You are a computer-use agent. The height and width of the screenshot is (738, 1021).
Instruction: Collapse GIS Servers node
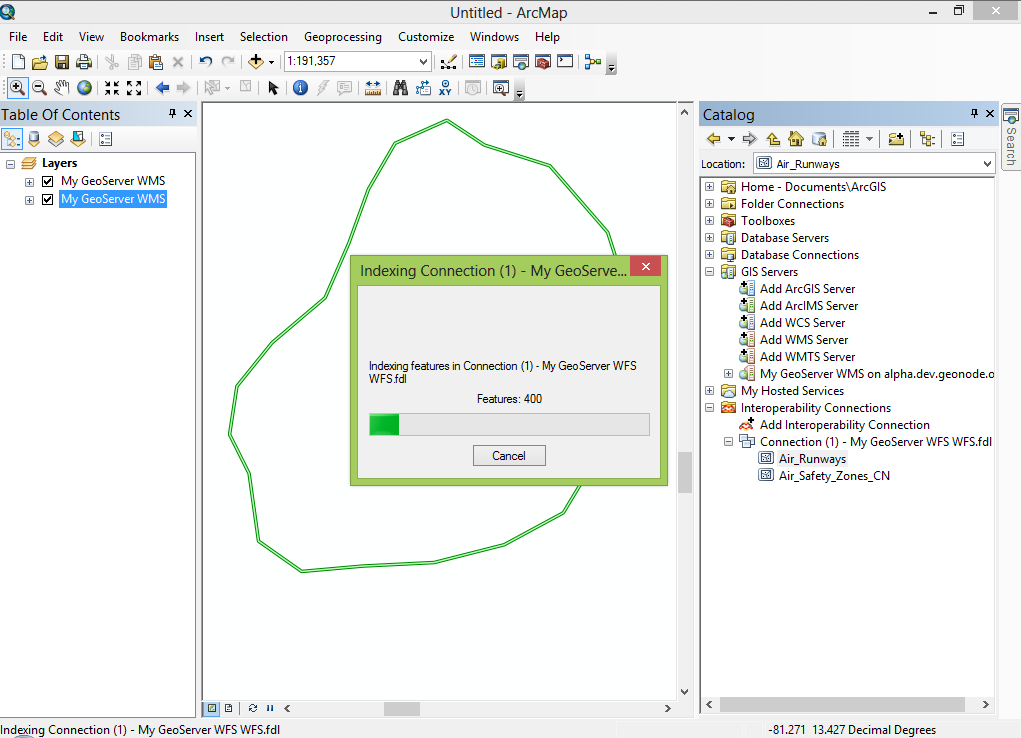[709, 272]
